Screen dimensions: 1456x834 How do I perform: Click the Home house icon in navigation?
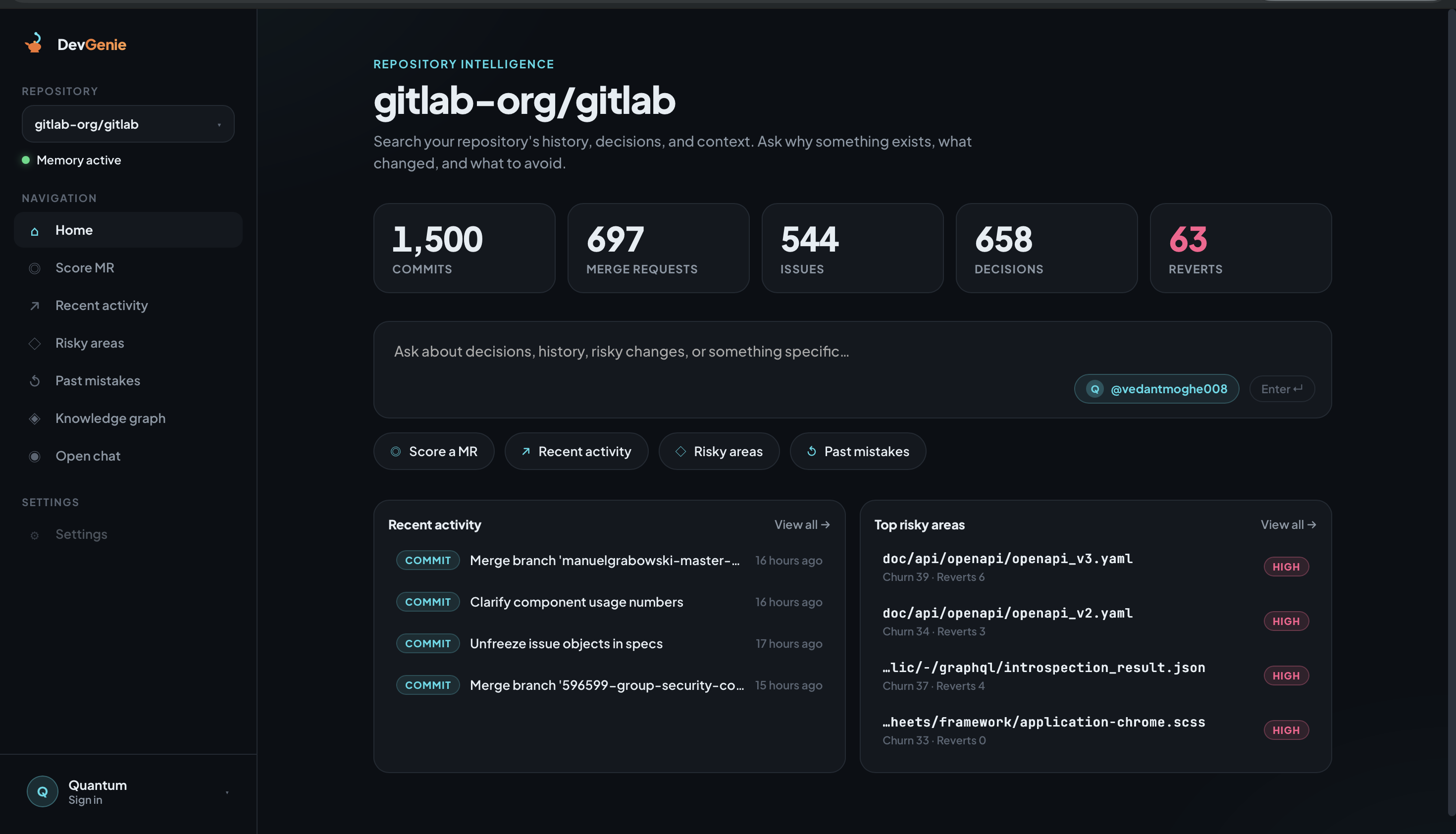point(34,231)
